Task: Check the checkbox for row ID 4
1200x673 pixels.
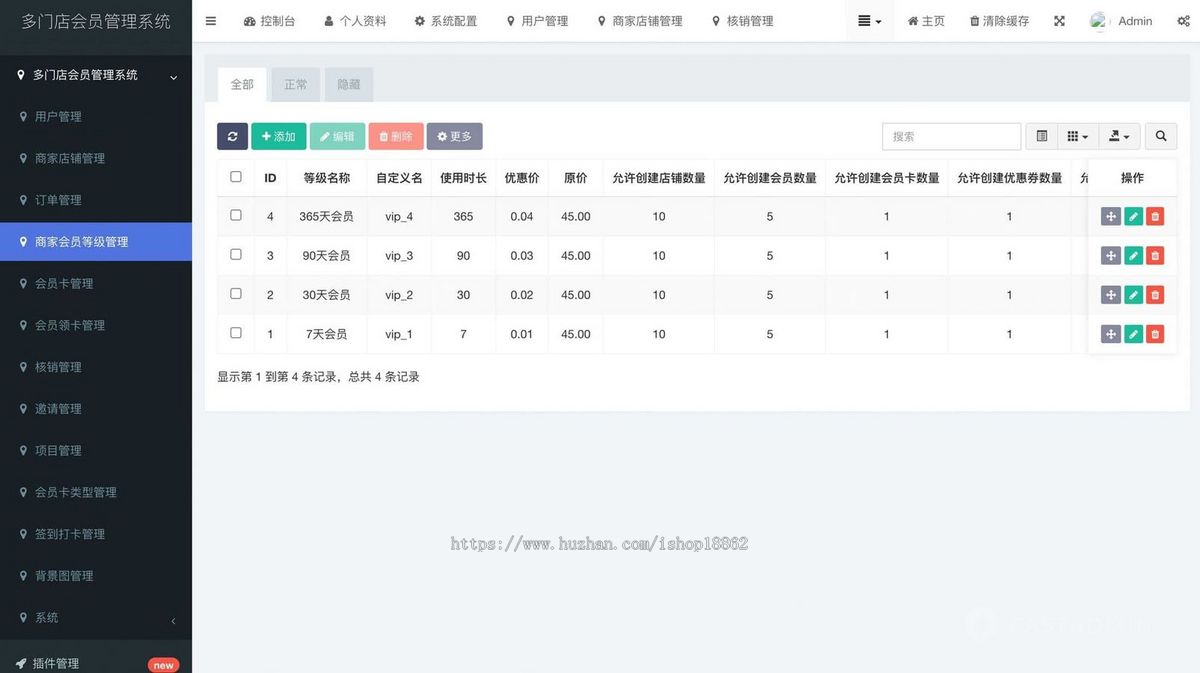Action: point(236,215)
